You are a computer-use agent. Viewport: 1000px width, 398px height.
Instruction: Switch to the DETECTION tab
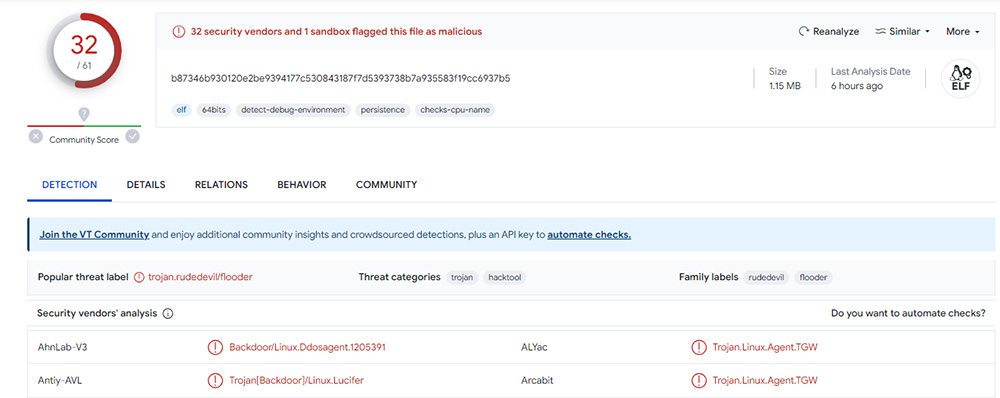pyautogui.click(x=70, y=185)
